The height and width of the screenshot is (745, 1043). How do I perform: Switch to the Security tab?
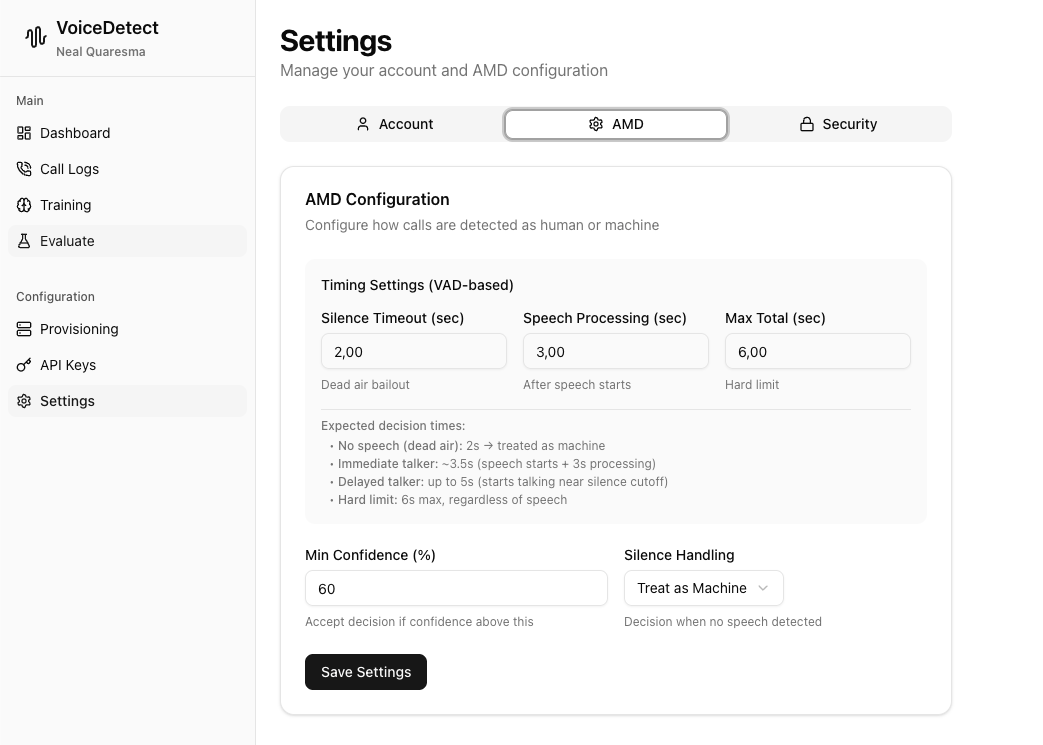(838, 124)
